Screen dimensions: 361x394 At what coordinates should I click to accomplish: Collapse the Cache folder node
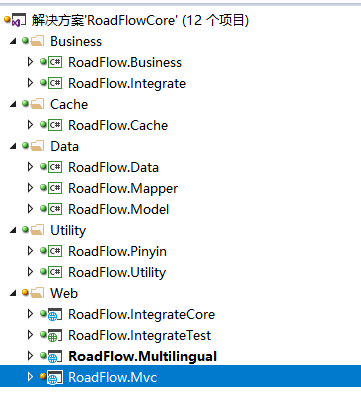[x=13, y=105]
